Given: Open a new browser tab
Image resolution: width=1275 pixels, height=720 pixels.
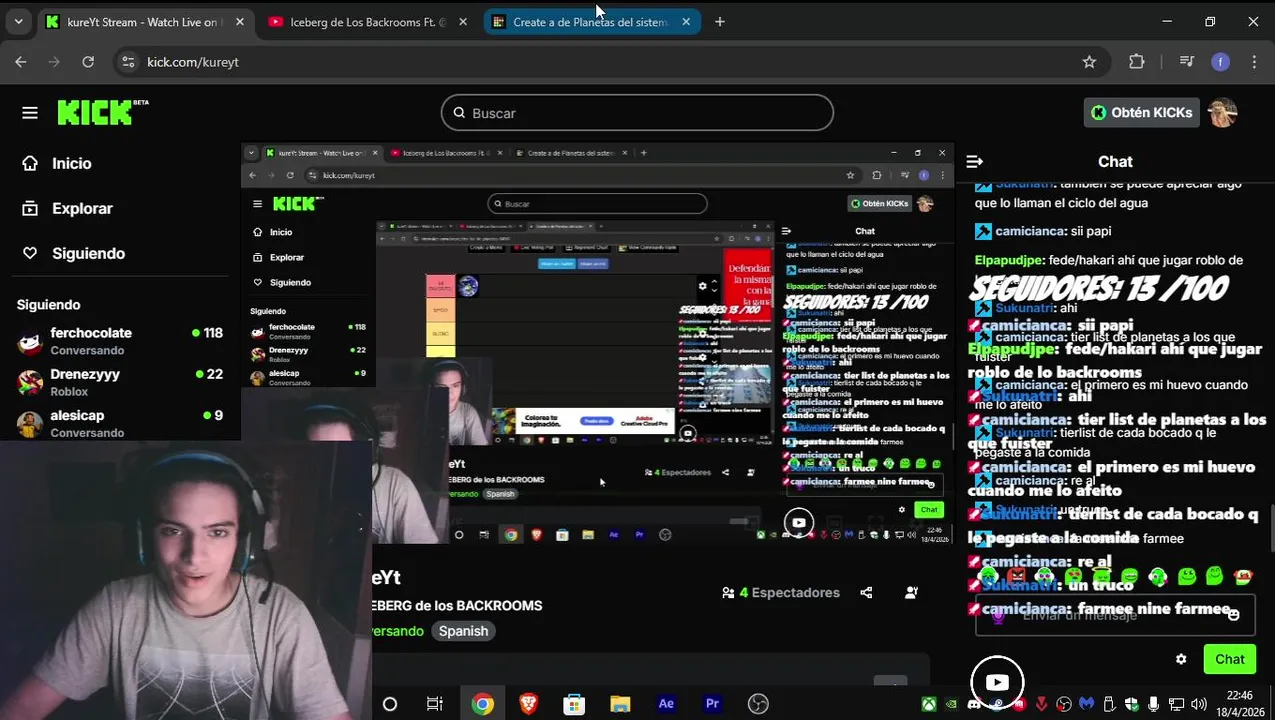Looking at the screenshot, I should (720, 22).
